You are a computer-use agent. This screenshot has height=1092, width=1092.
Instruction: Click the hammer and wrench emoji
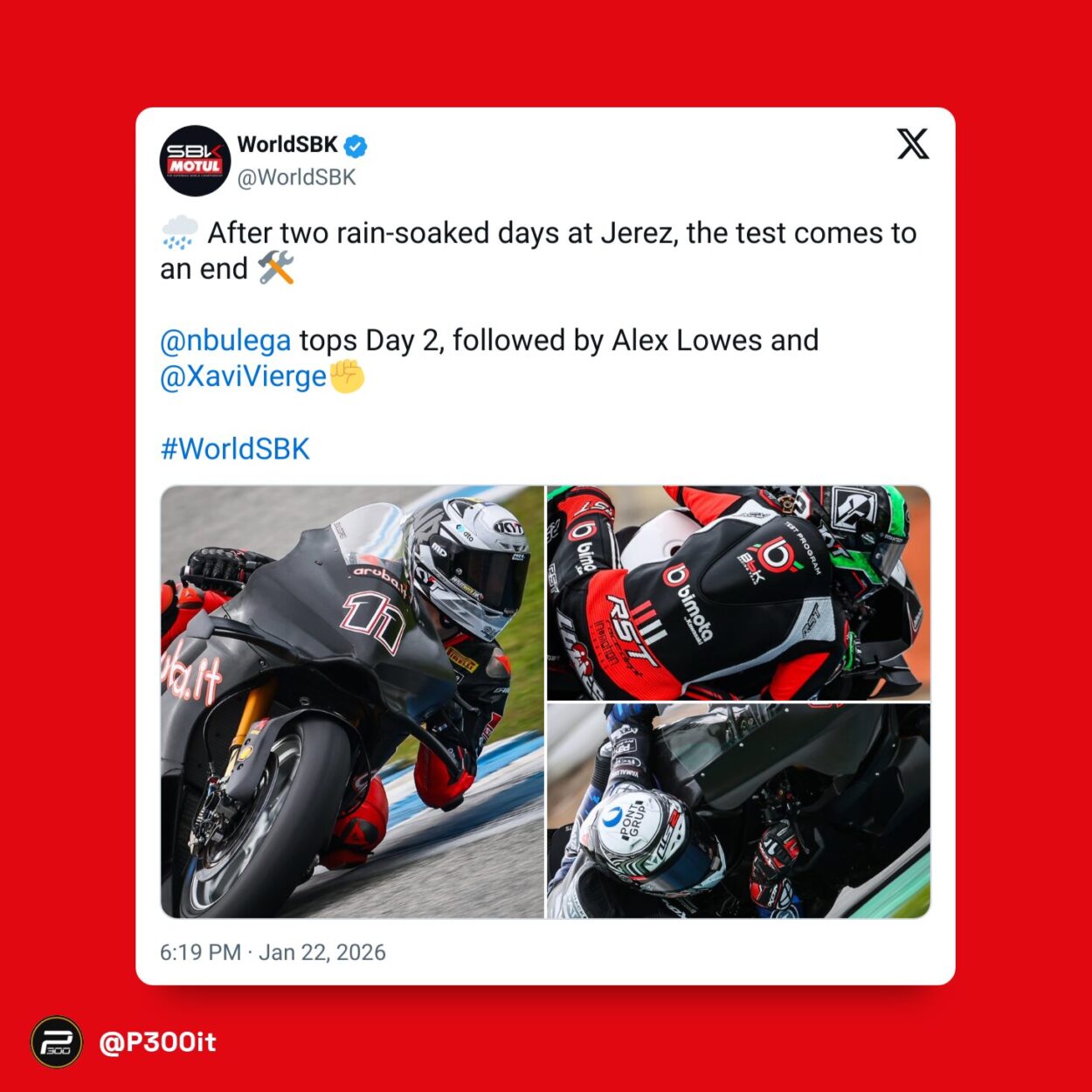276,268
